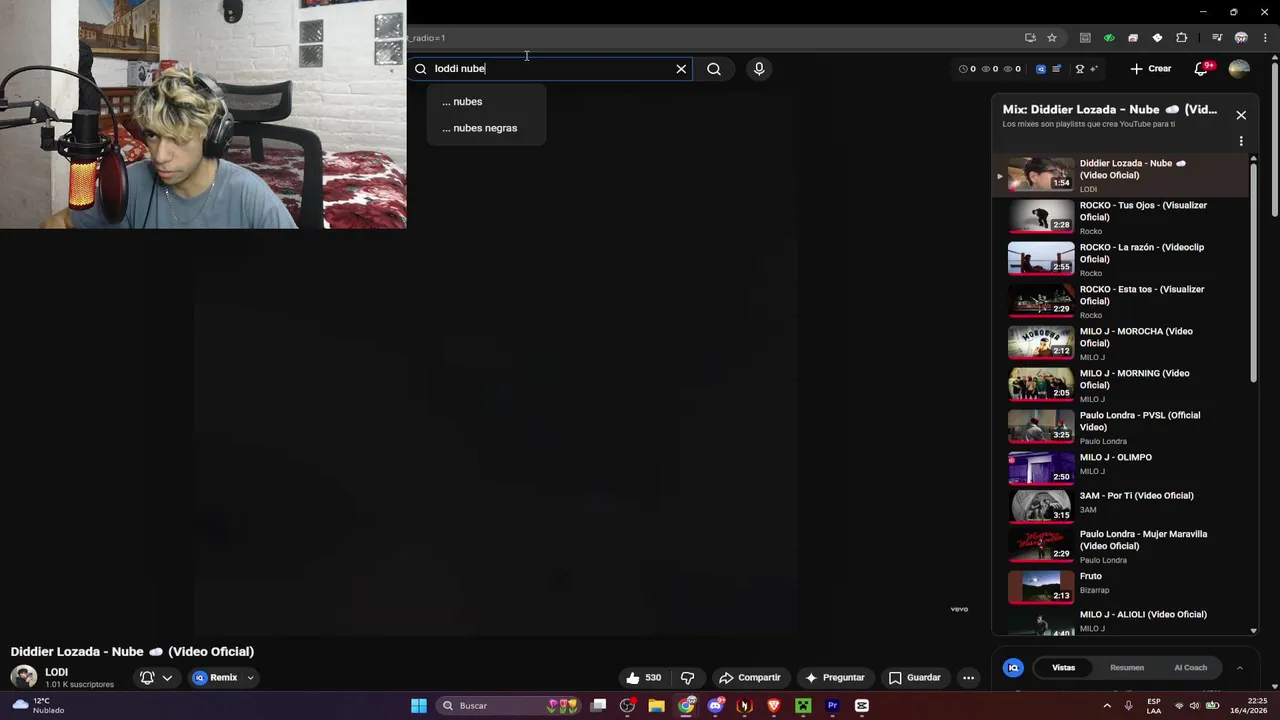
Task: Click the Preguntar button
Action: click(834, 677)
